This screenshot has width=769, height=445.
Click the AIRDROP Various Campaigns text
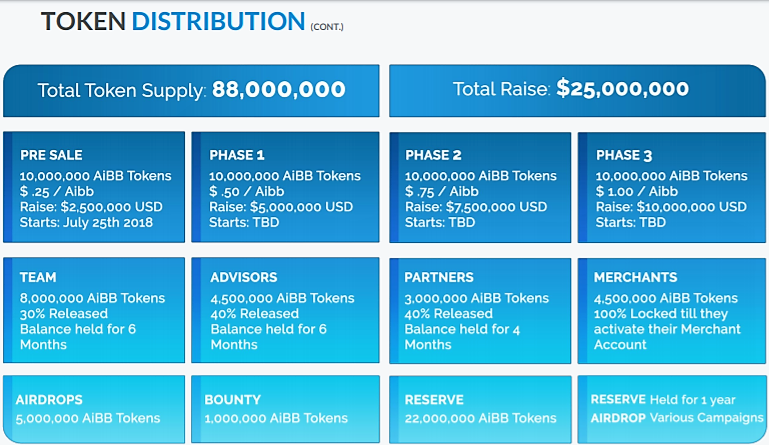pos(677,418)
